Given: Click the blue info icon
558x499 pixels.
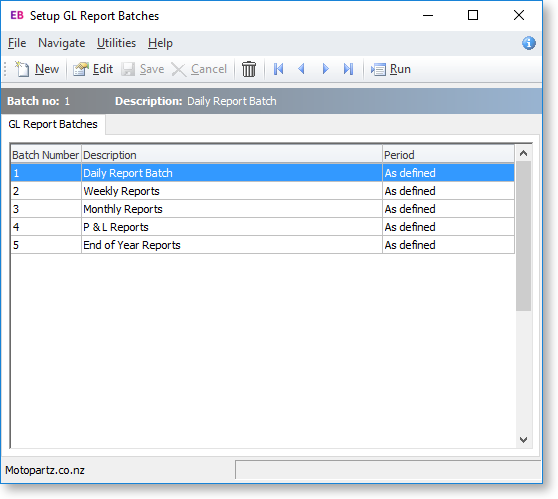Looking at the screenshot, I should click(x=529, y=43).
